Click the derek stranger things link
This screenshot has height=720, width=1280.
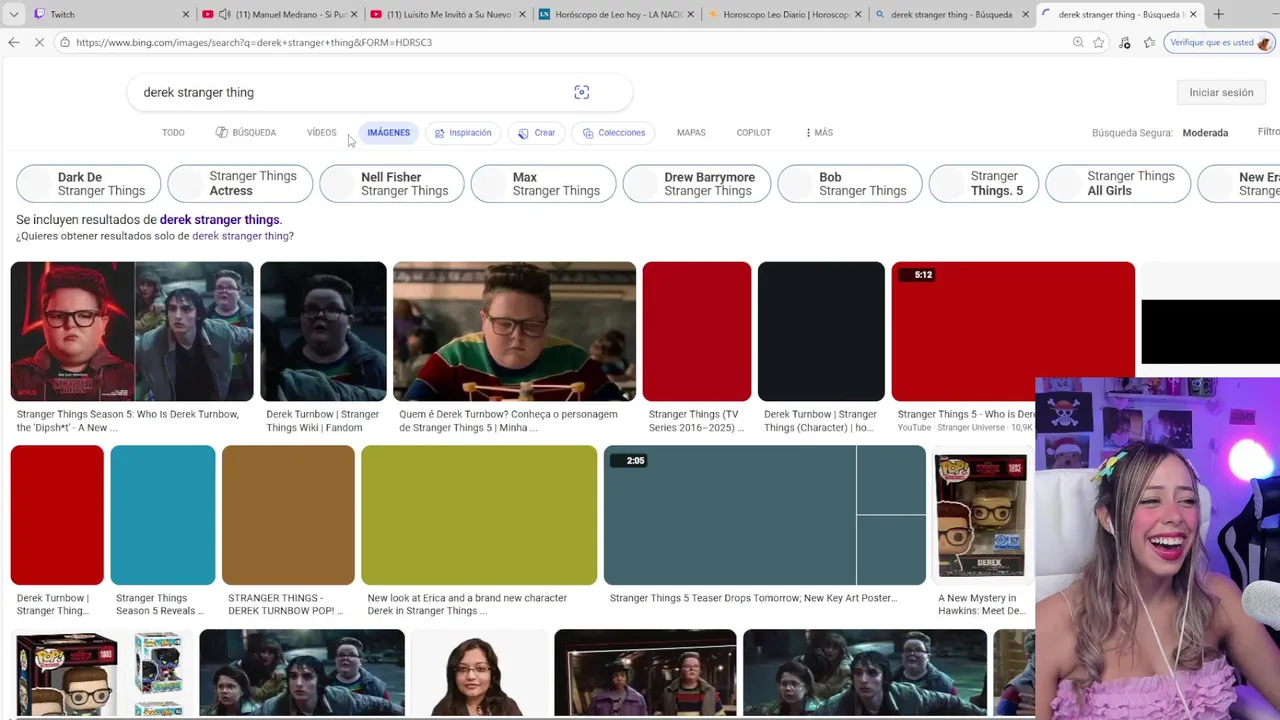coord(220,220)
